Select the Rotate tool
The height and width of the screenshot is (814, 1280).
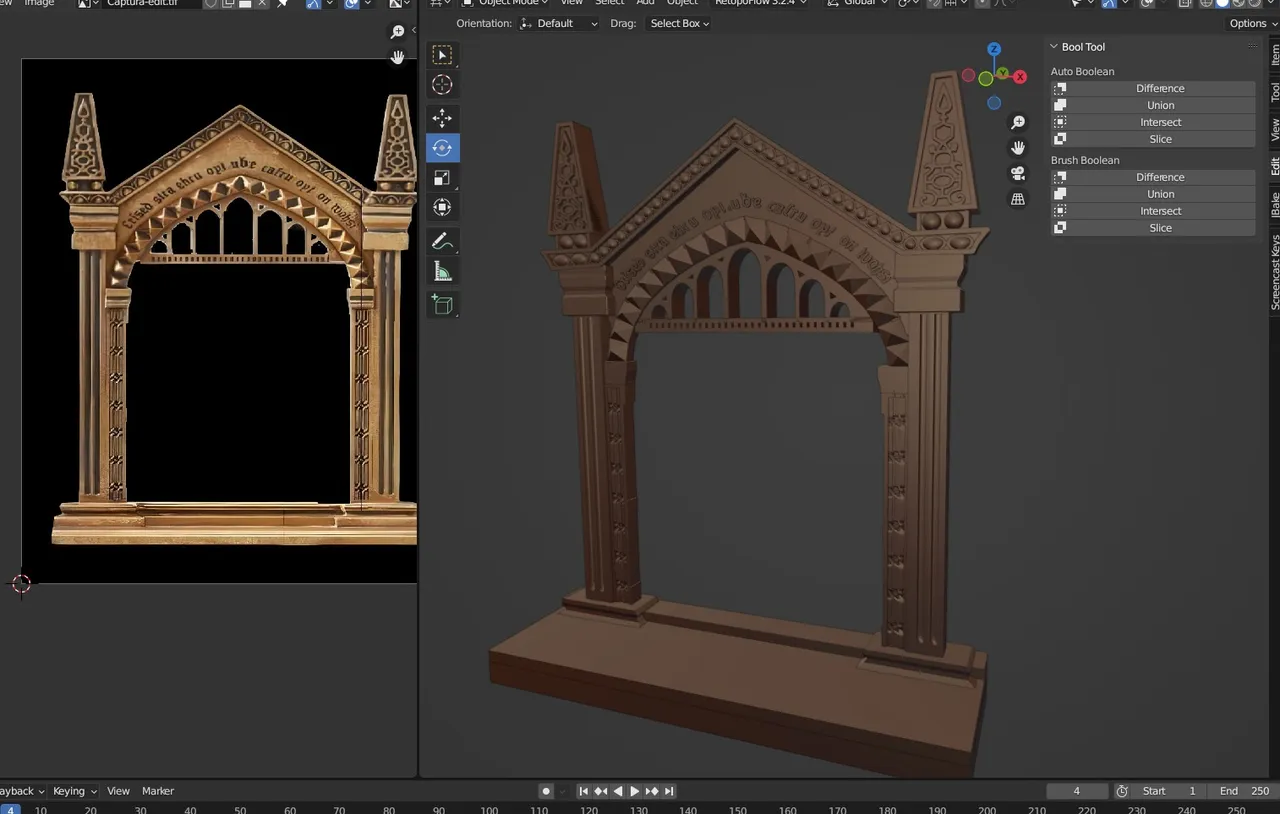pyautogui.click(x=442, y=148)
